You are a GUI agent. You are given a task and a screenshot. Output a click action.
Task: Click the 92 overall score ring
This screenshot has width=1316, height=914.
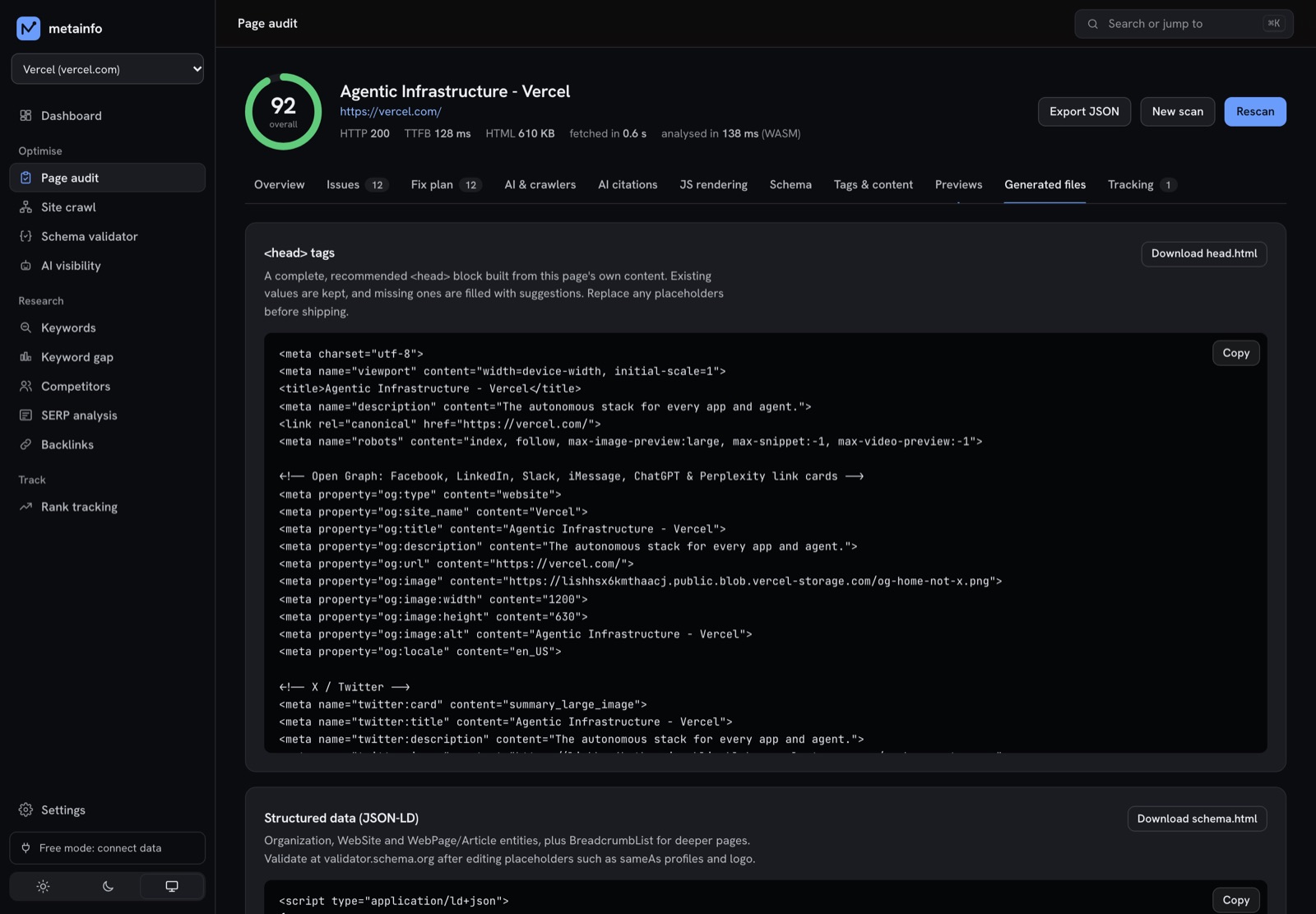point(284,112)
